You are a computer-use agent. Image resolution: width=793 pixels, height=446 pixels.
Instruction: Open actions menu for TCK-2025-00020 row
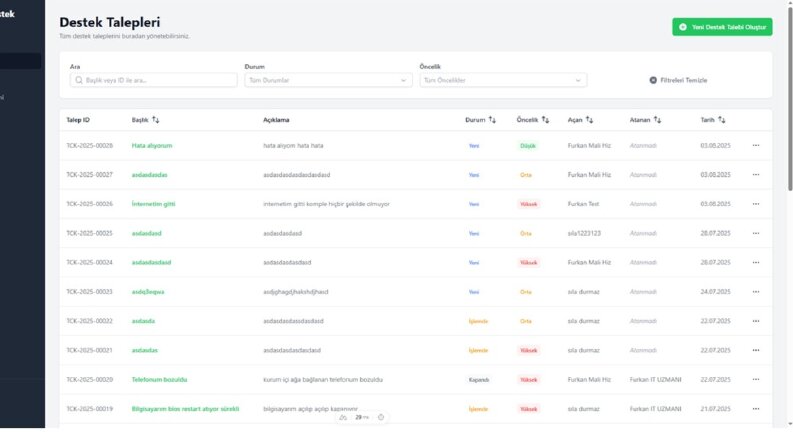[x=756, y=380]
